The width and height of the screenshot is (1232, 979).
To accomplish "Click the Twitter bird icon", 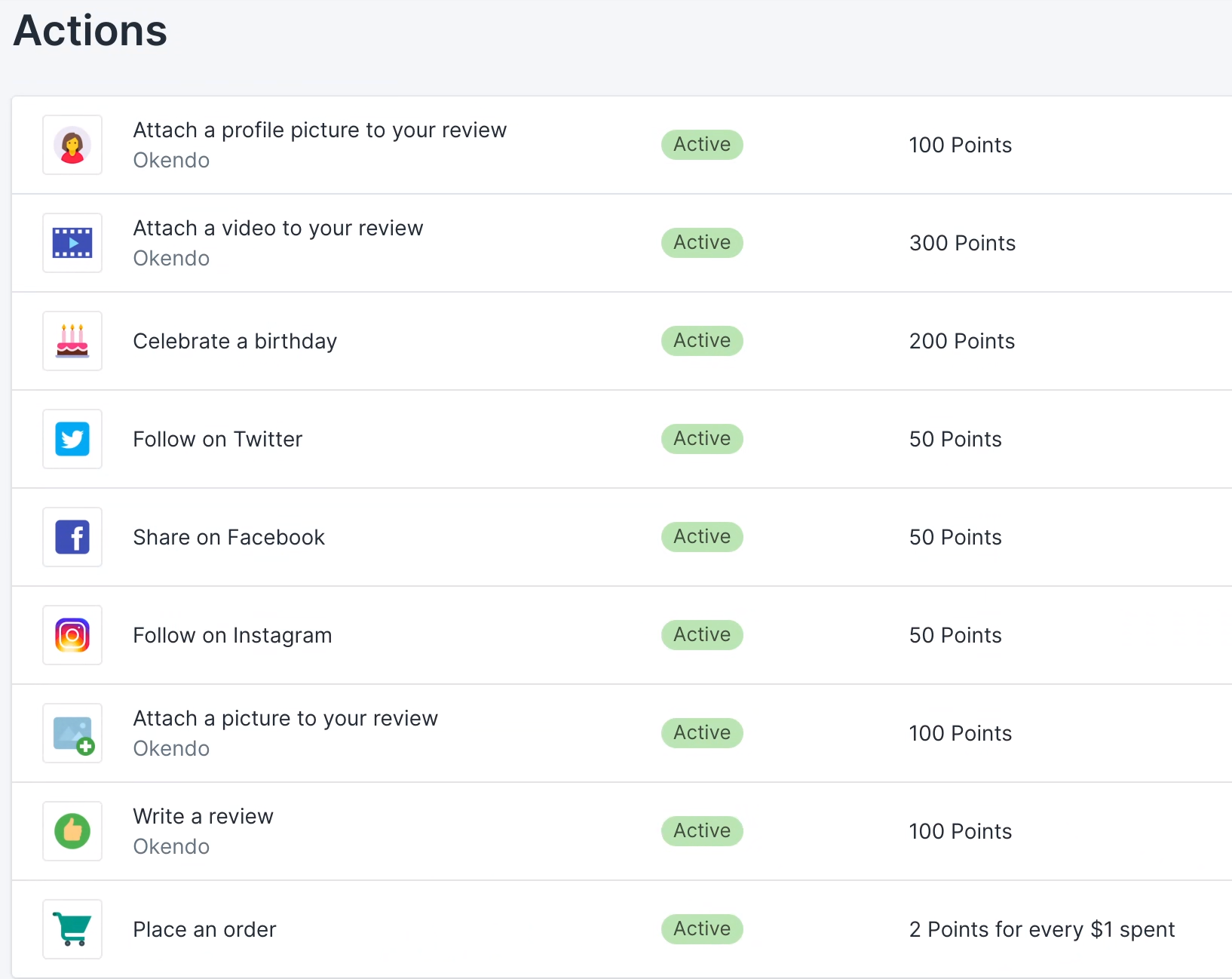I will point(72,439).
